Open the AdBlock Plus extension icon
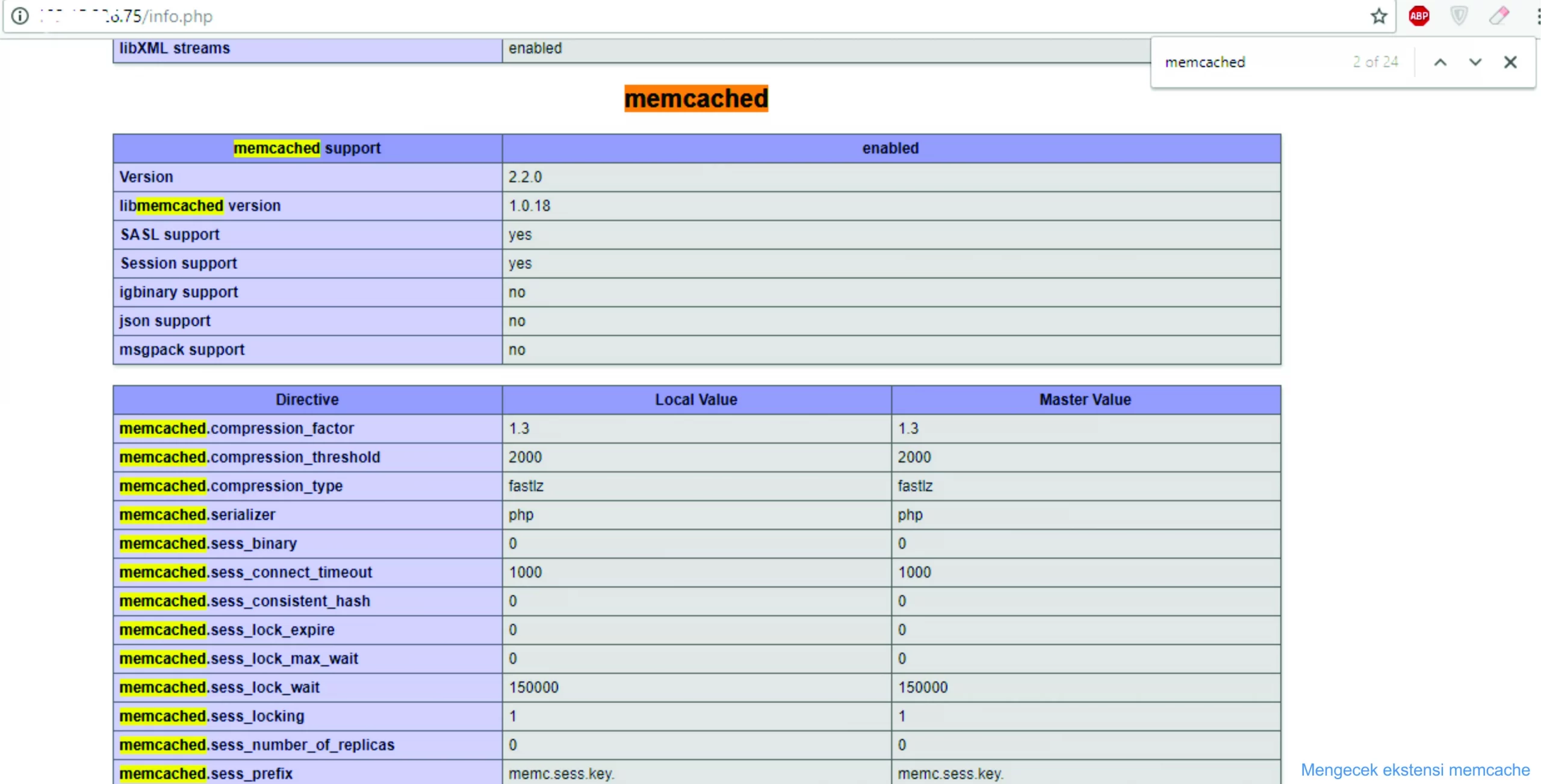The height and width of the screenshot is (784, 1541). click(1419, 16)
